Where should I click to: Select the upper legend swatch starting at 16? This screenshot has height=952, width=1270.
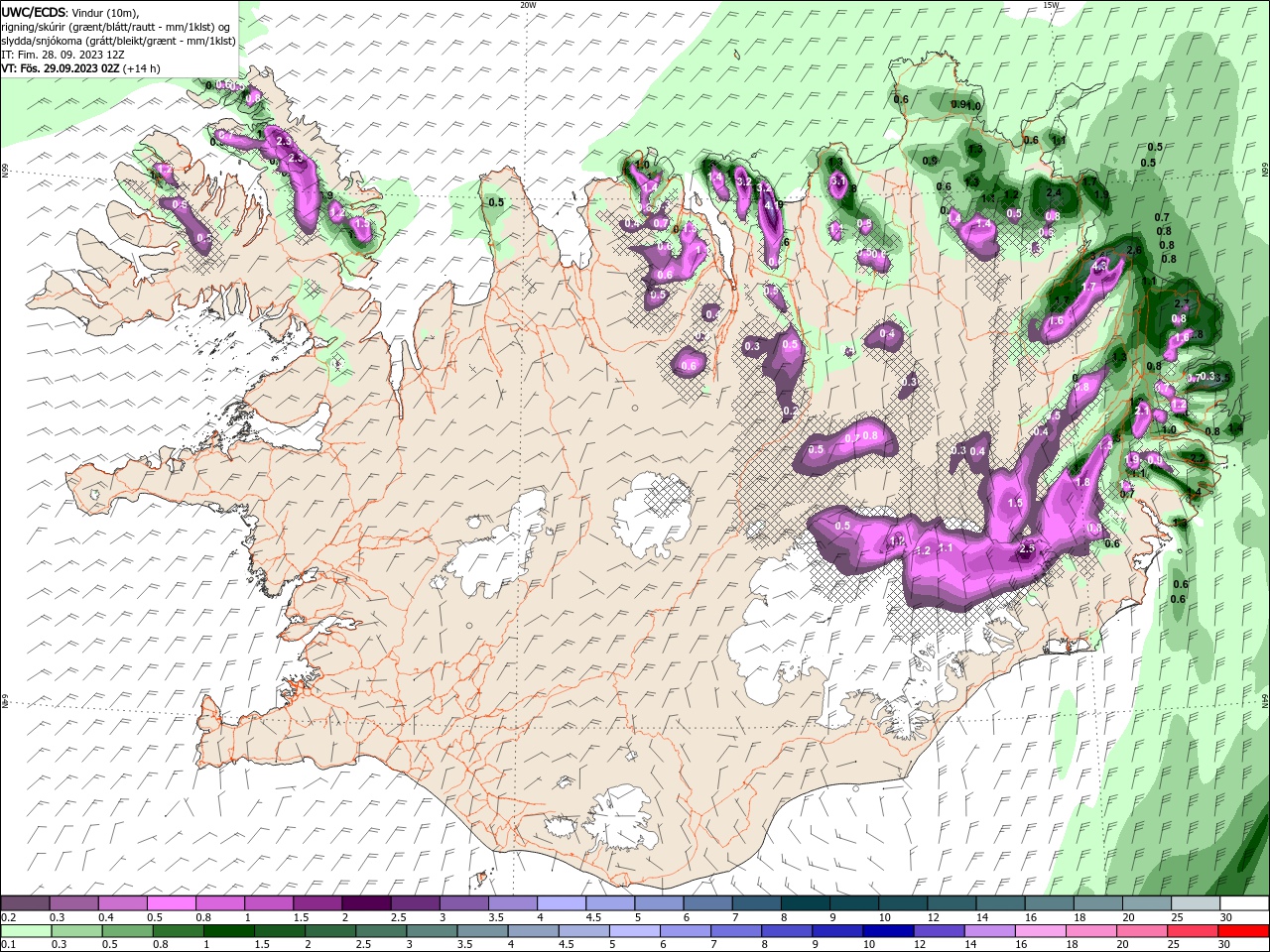point(1050,903)
